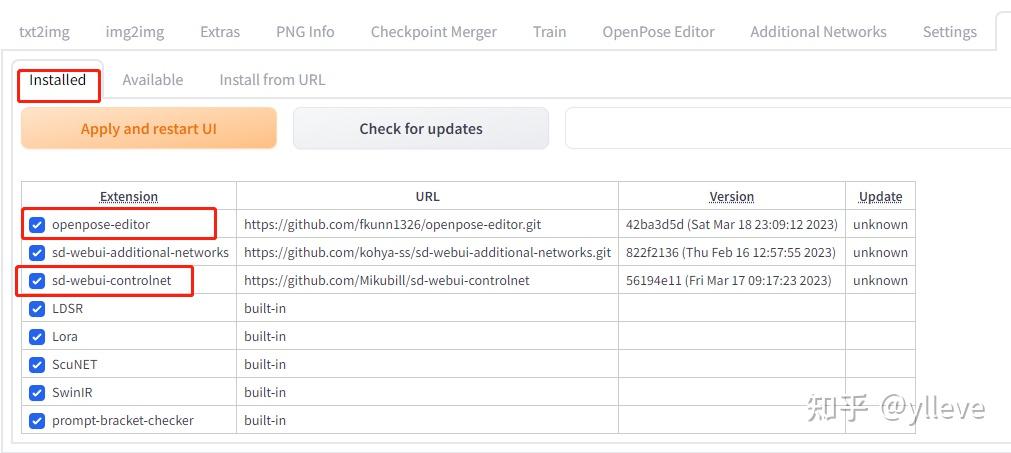Open the Checkpoint Merger tab
Screen dimensions: 1011x453
point(433,31)
